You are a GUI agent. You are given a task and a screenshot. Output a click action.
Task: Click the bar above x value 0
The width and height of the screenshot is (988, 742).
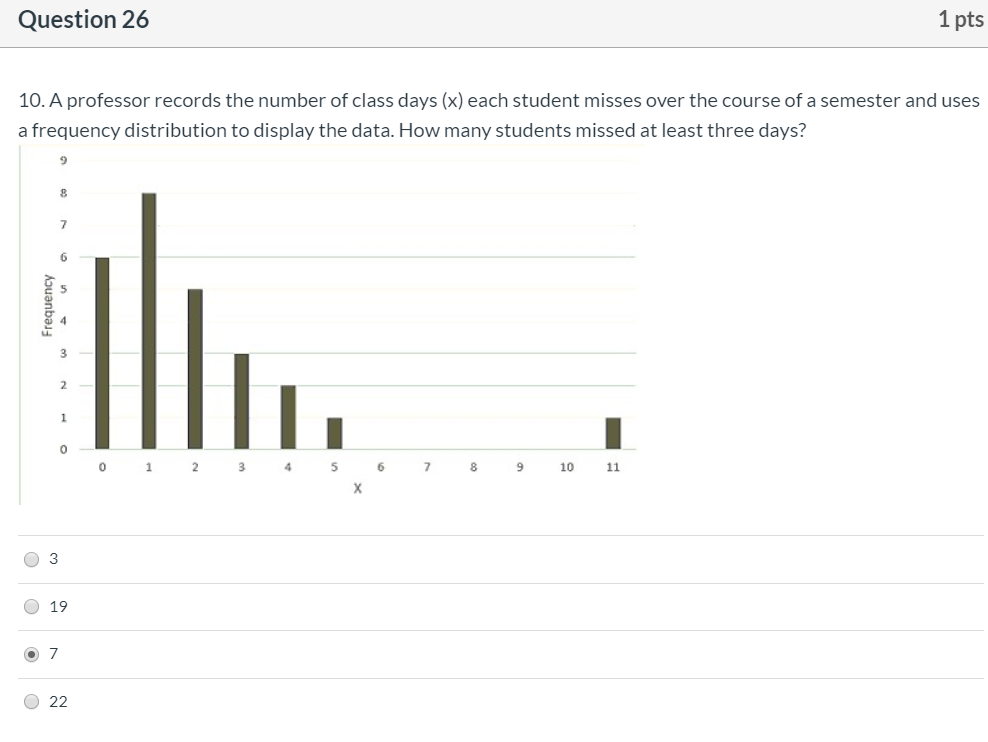101,350
